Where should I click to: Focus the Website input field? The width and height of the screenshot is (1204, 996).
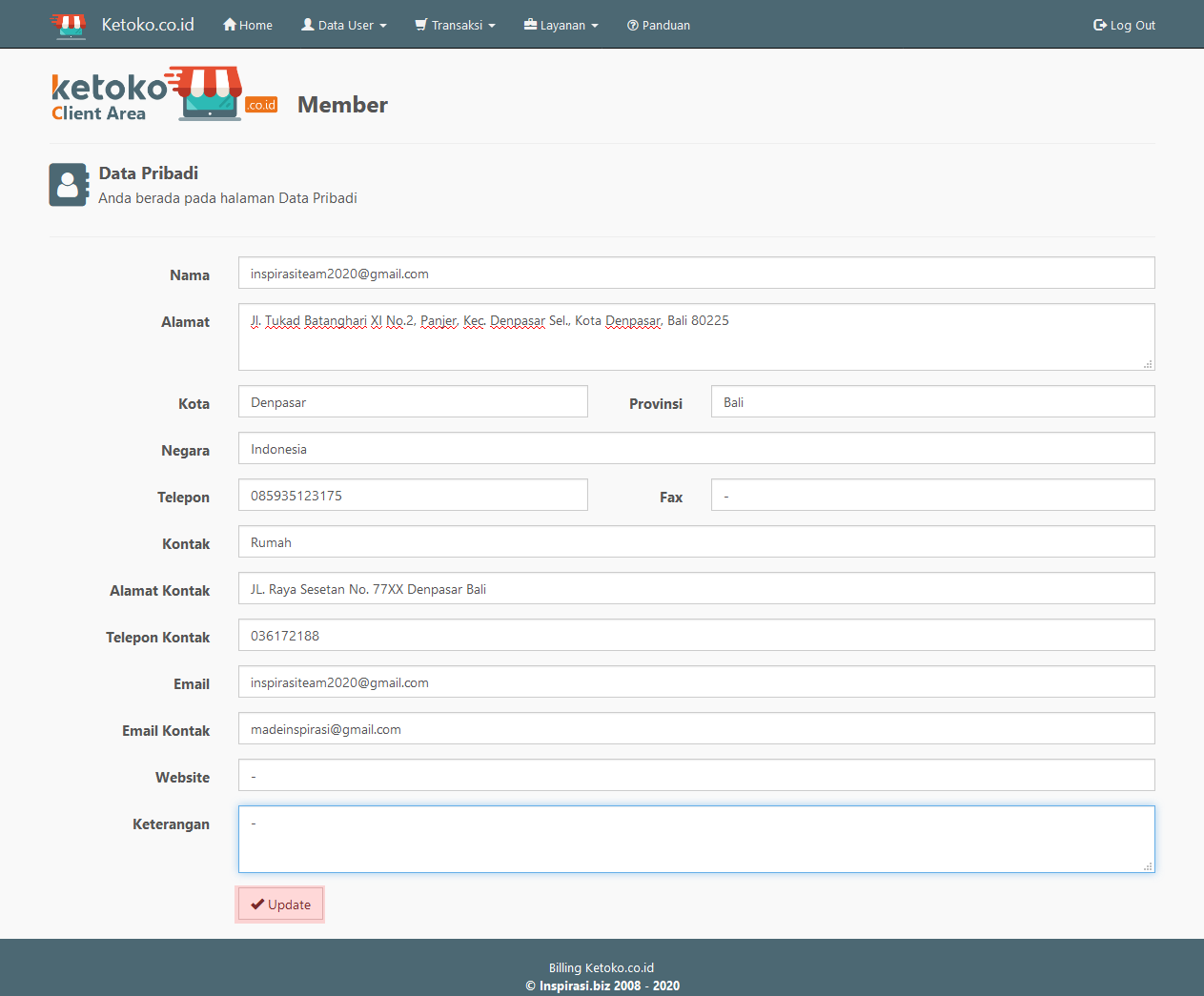tap(696, 775)
